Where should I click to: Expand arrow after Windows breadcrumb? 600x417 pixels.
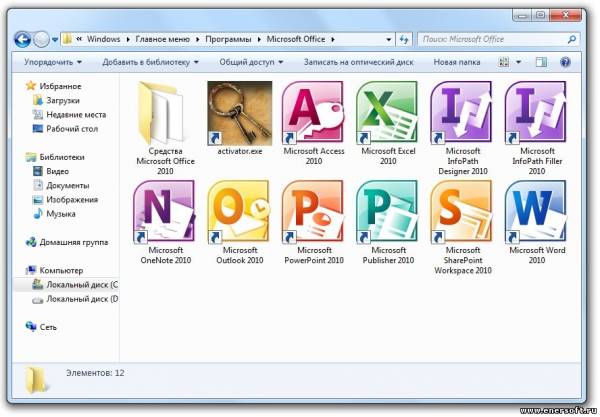[x=127, y=39]
